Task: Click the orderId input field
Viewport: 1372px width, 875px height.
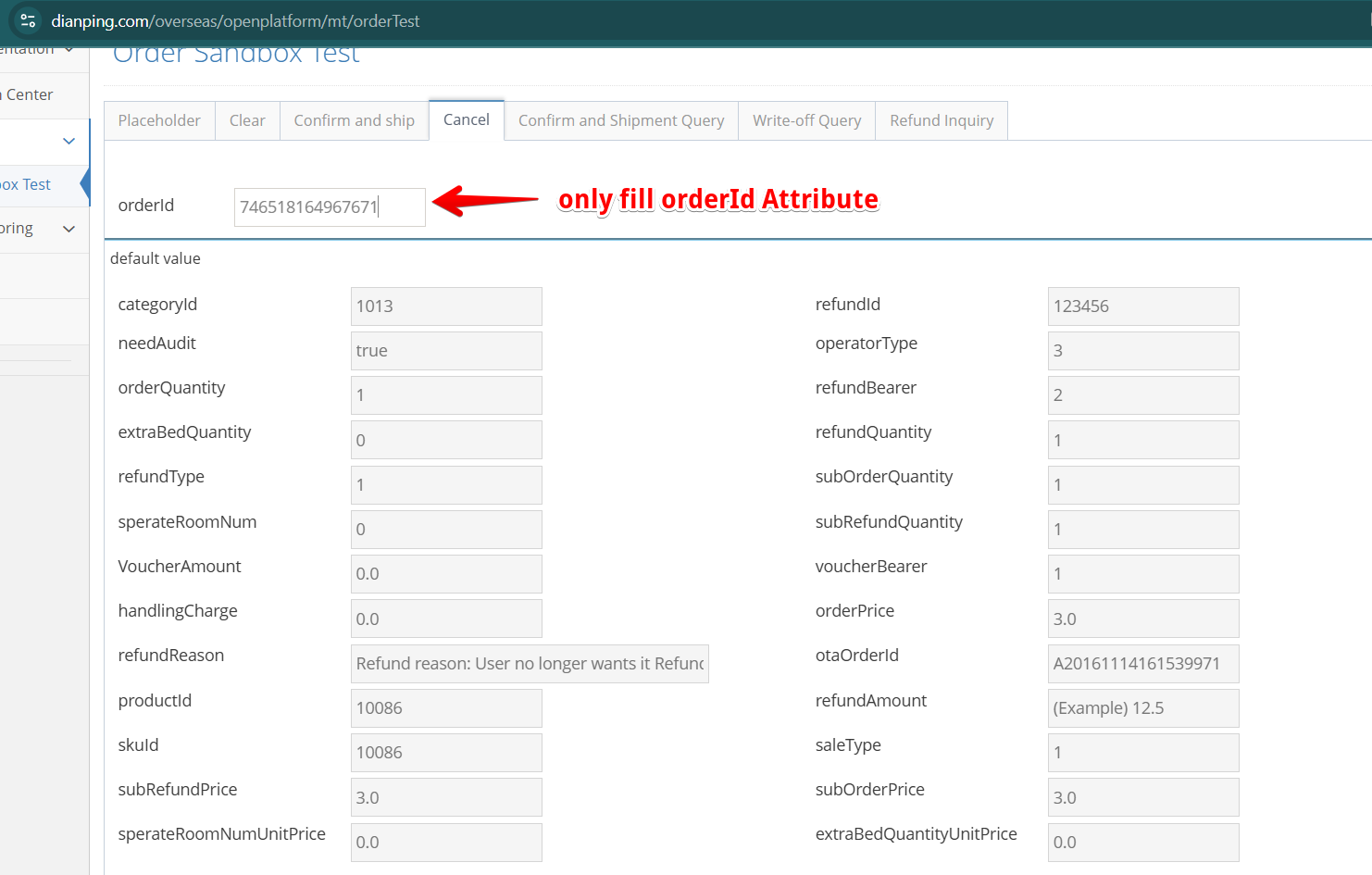Action: [330, 206]
